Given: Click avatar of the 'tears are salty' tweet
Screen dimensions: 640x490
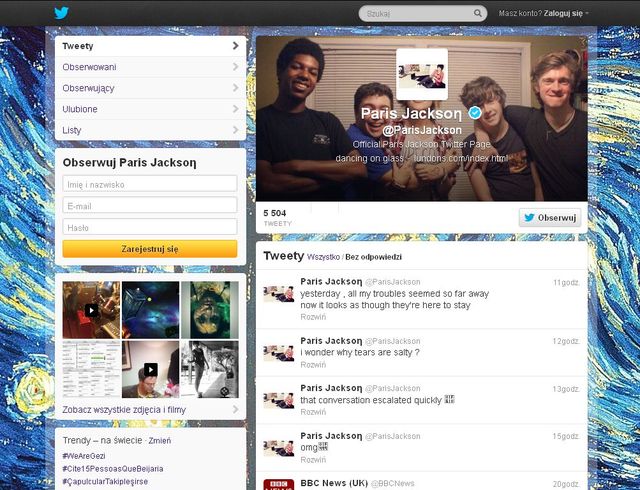Looking at the screenshot, I should [x=278, y=353].
